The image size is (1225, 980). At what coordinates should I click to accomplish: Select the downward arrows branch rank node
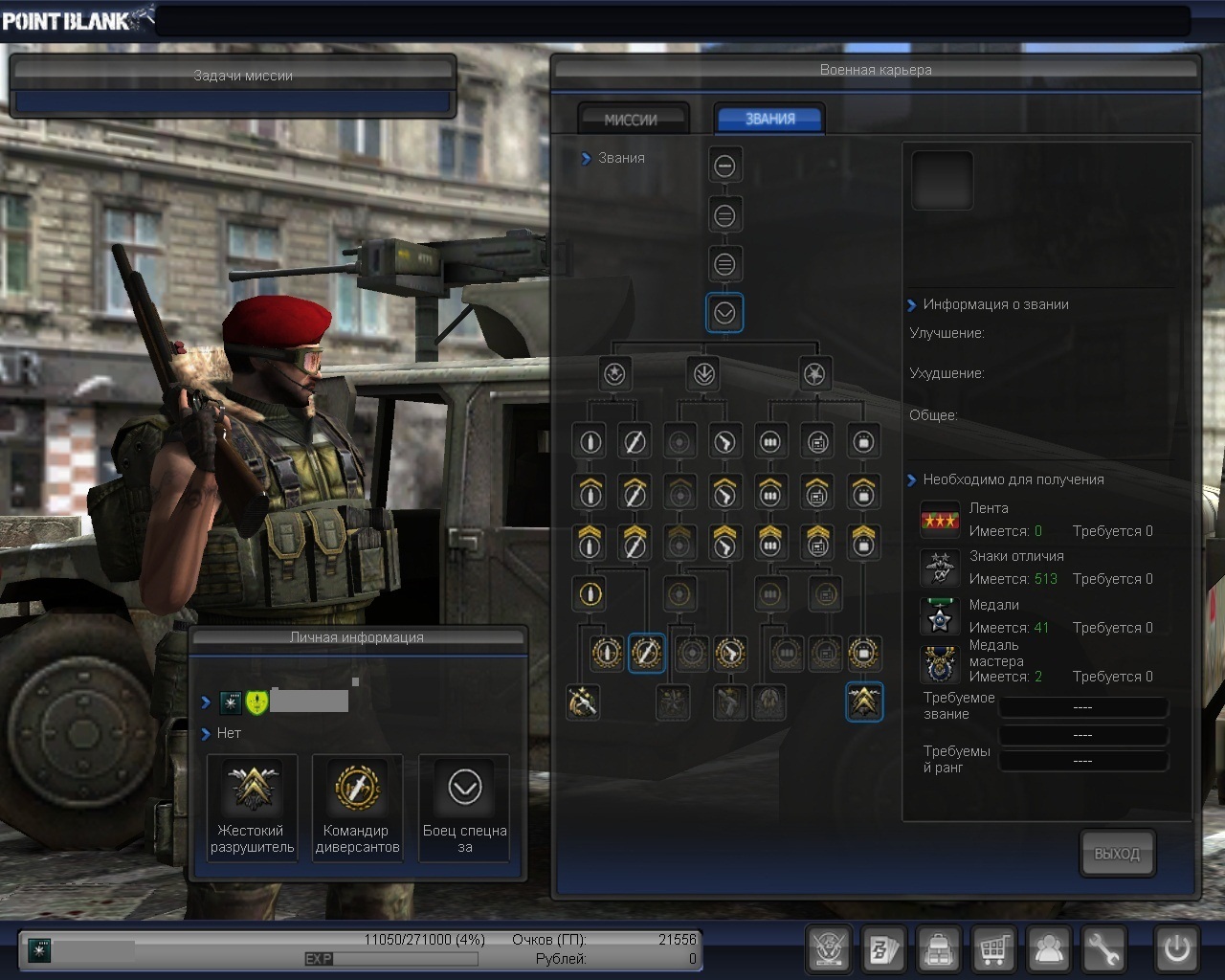703,373
